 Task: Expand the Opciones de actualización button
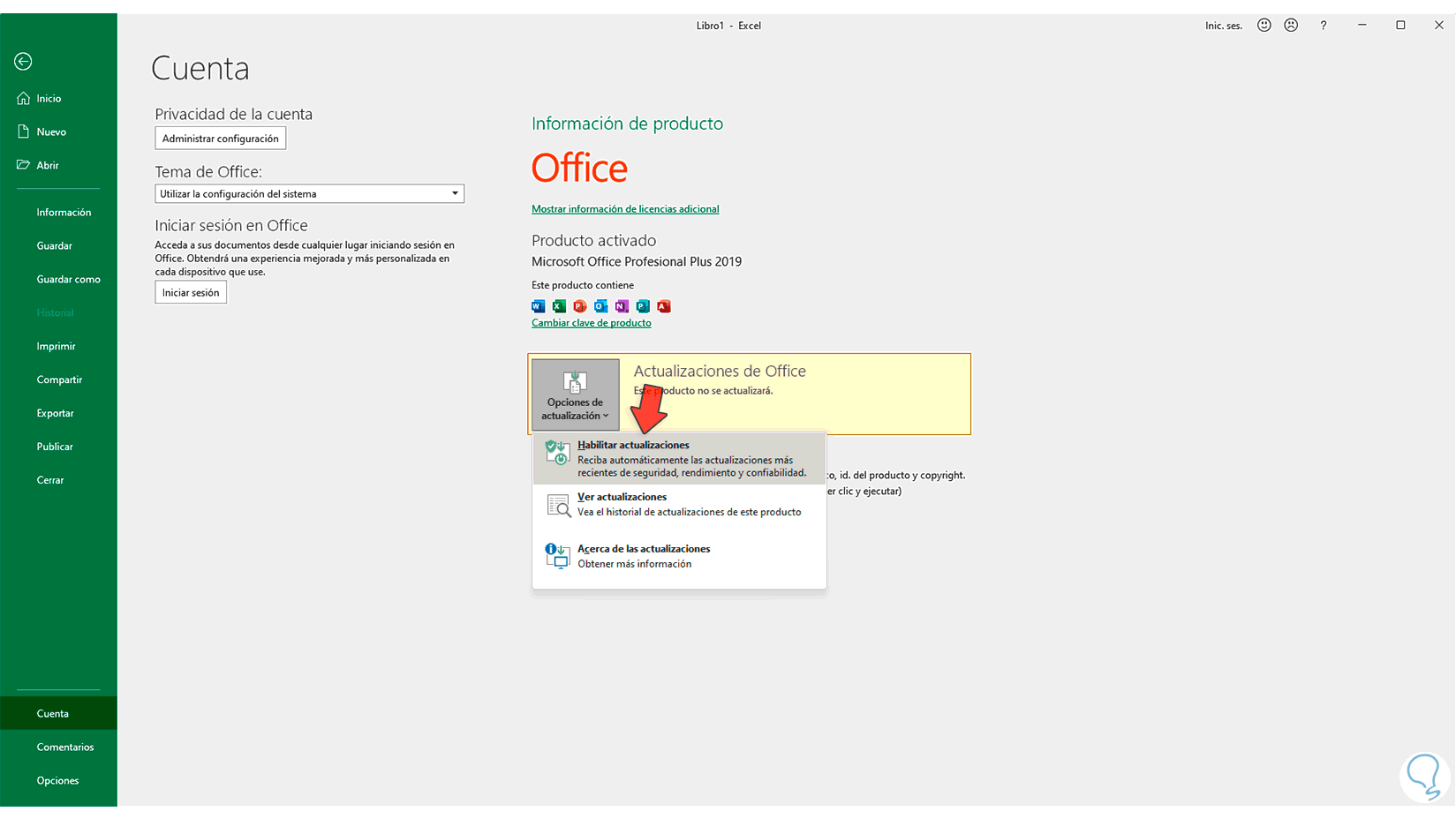[575, 394]
